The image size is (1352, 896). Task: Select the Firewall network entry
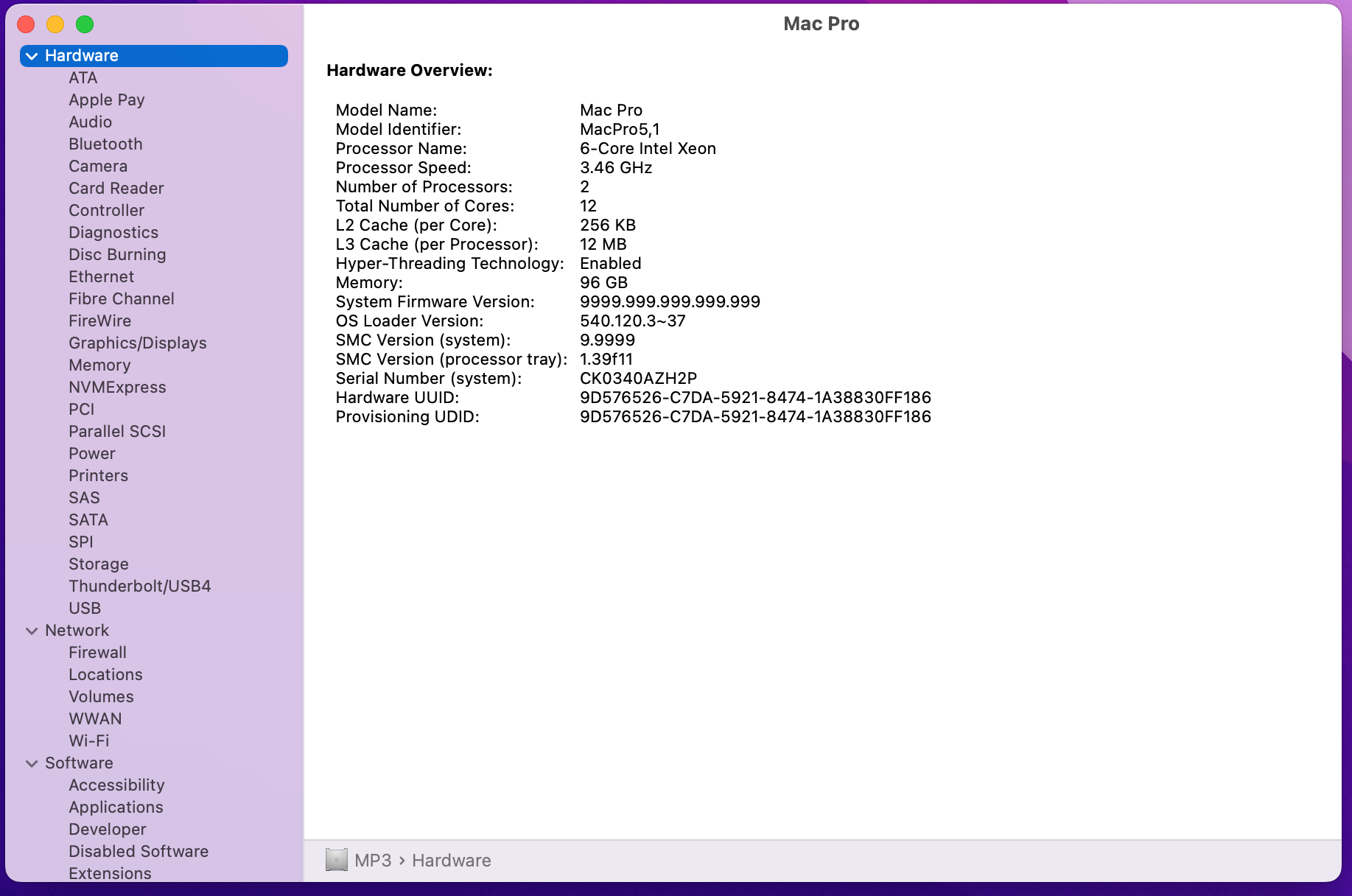97,652
